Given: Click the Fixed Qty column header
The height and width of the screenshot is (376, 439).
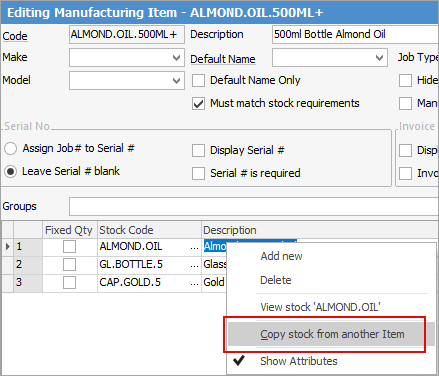Looking at the screenshot, I should point(70,230).
